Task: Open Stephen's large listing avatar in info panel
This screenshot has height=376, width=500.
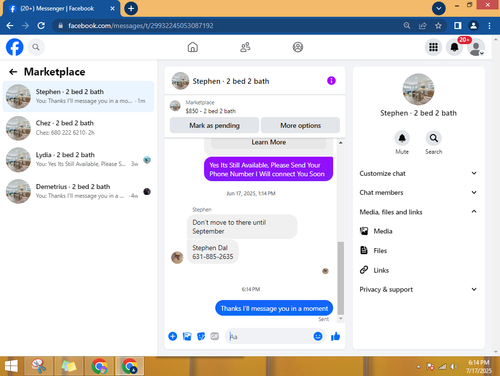Action: point(418,89)
